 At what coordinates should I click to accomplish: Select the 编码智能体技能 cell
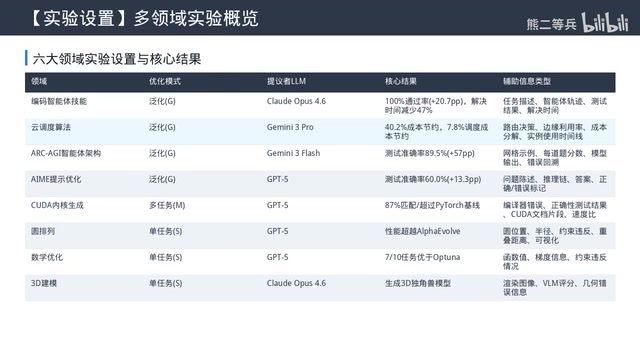point(59,101)
